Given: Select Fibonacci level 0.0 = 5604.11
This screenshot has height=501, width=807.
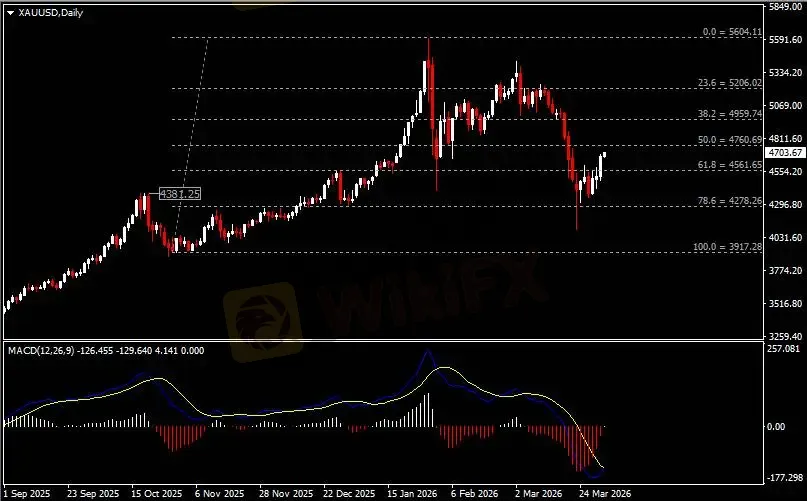Looking at the screenshot, I should pyautogui.click(x=732, y=32).
